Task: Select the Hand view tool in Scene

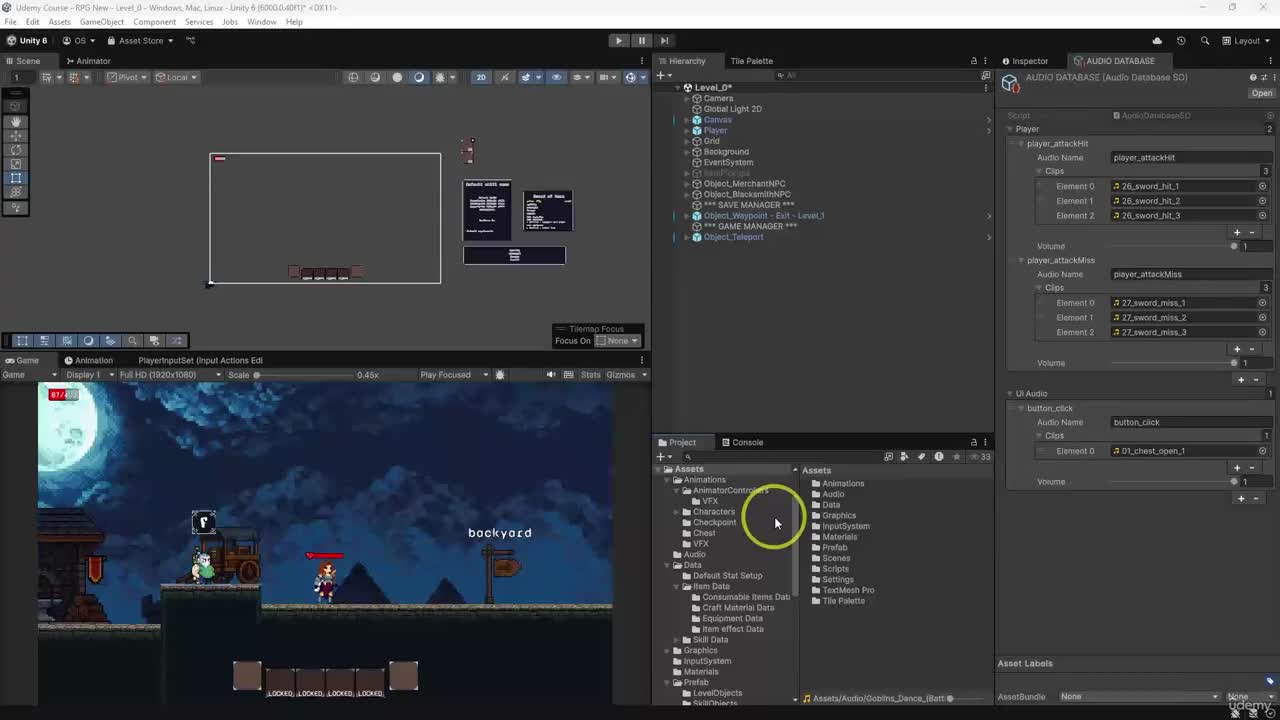Action: tap(15, 121)
